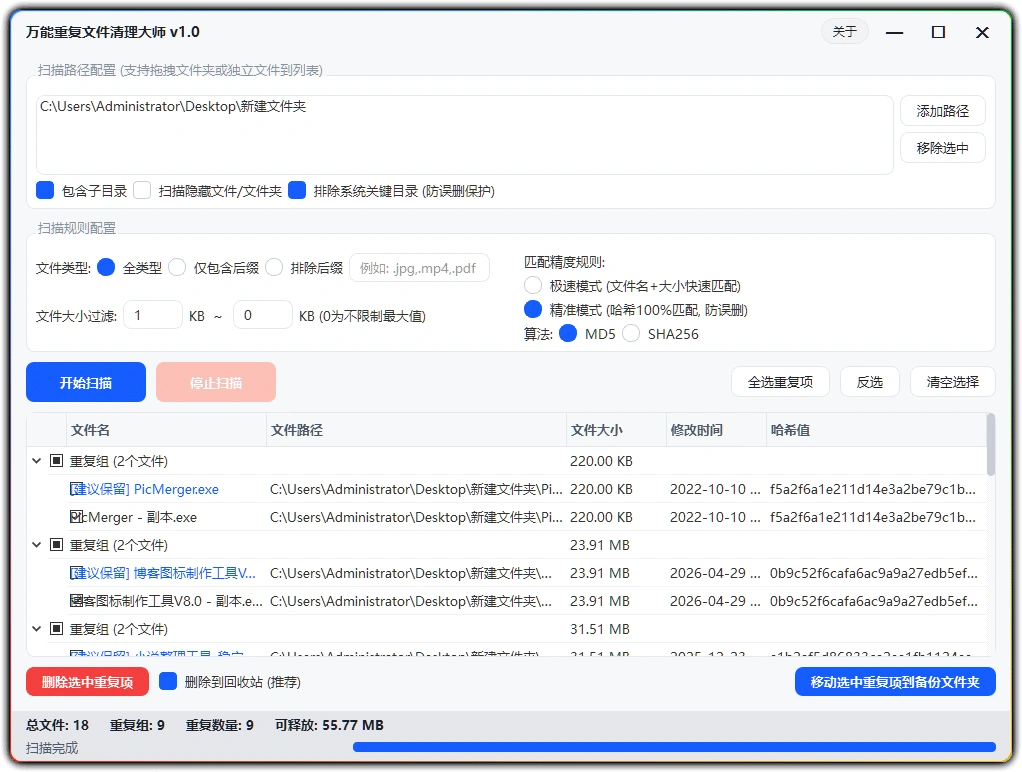The width and height of the screenshot is (1022, 772).
Task: Select PicMerger - 副本.exe row
Action: click(x=506, y=517)
